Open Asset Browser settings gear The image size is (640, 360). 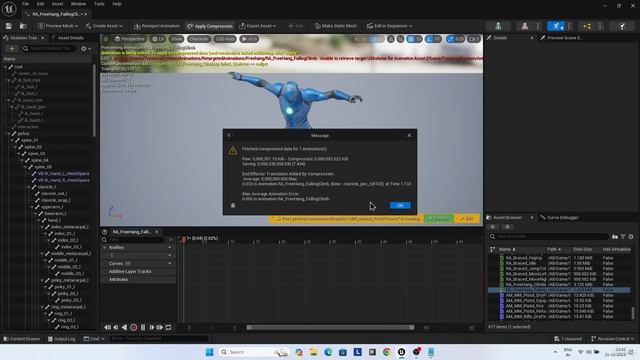631,237
